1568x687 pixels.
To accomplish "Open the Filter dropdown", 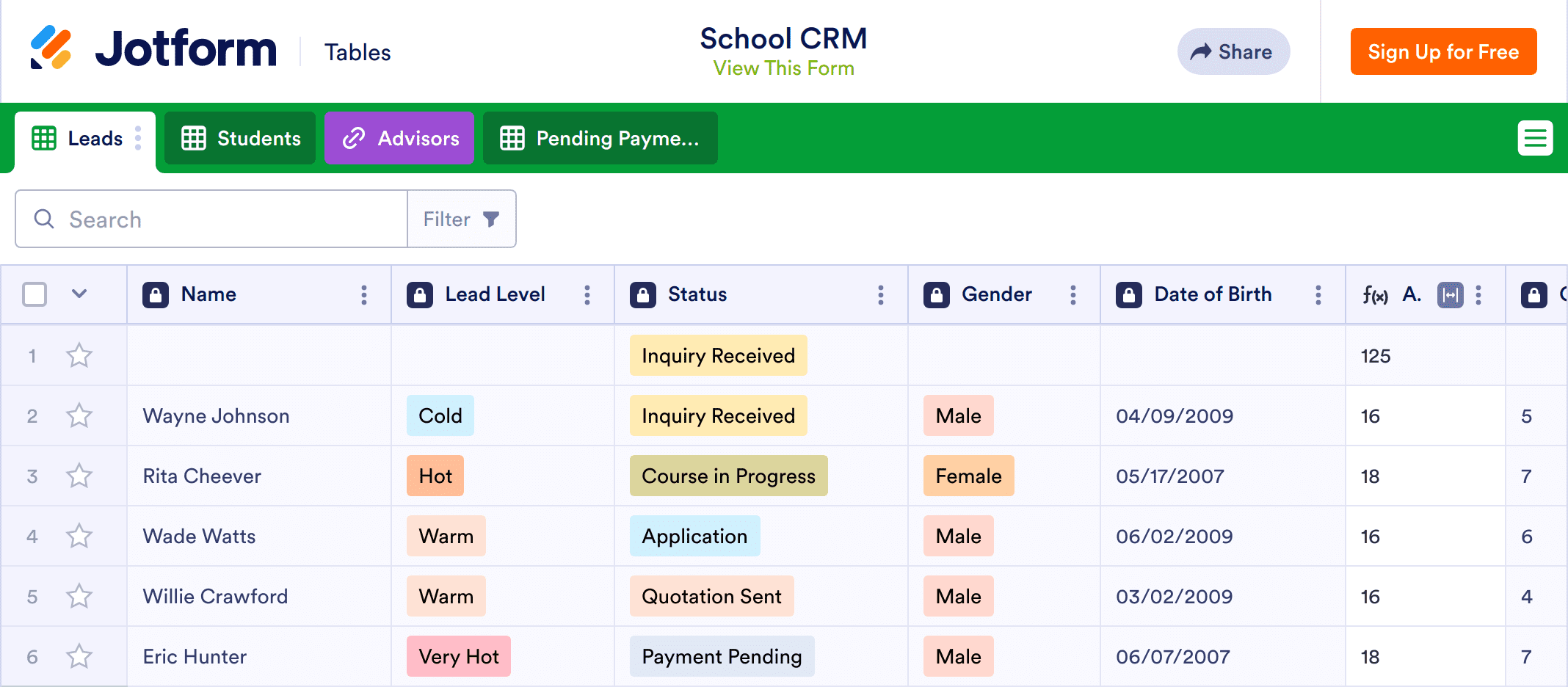I will [x=462, y=219].
